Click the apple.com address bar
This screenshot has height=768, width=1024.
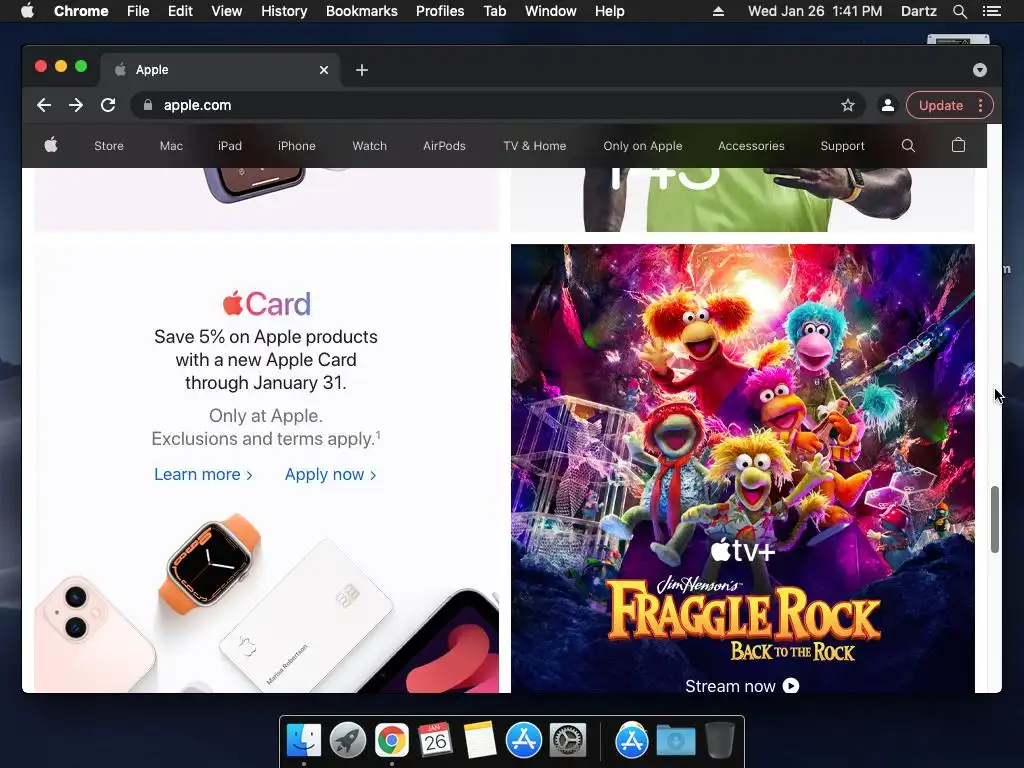(498, 105)
